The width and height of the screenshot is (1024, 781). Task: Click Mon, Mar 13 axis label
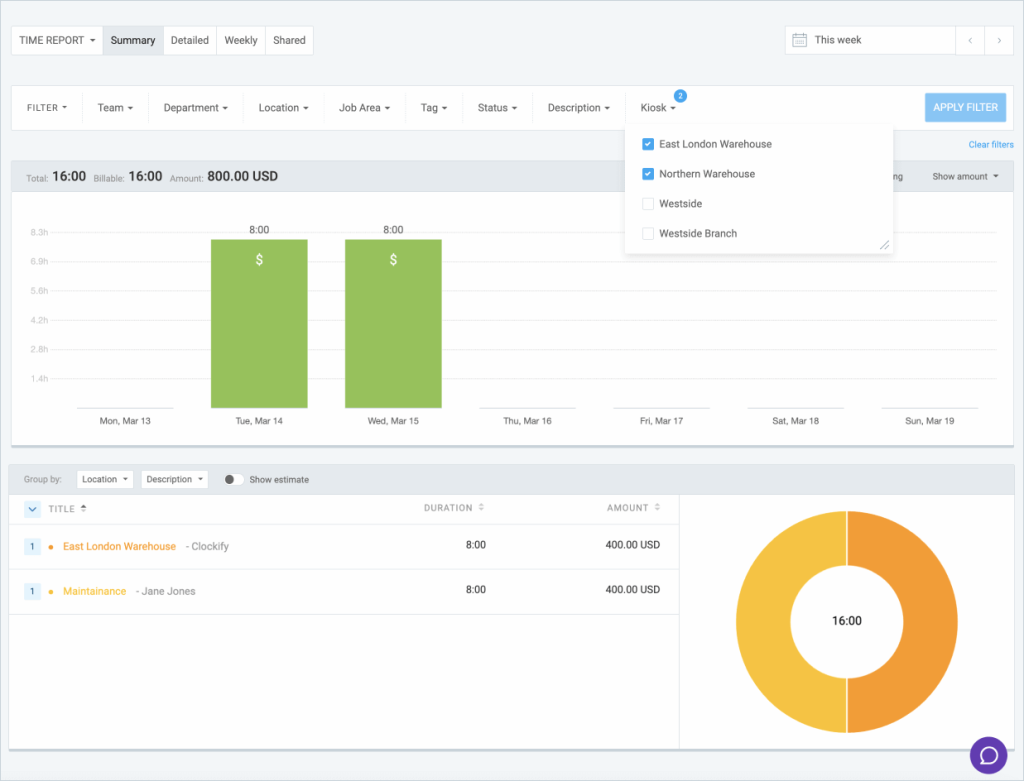pyautogui.click(x=125, y=421)
